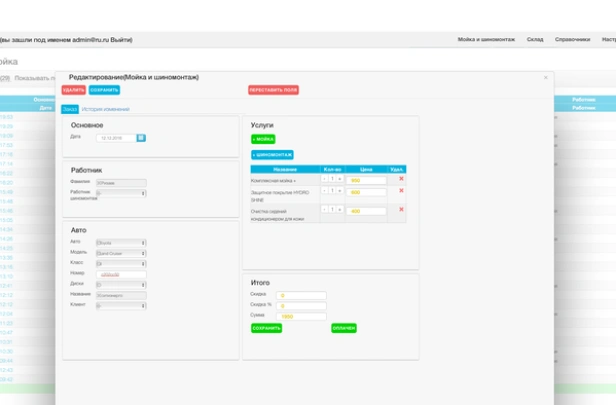Decrease quantity for Защитное покрытие HYDRO SHINE

click(x=325, y=191)
